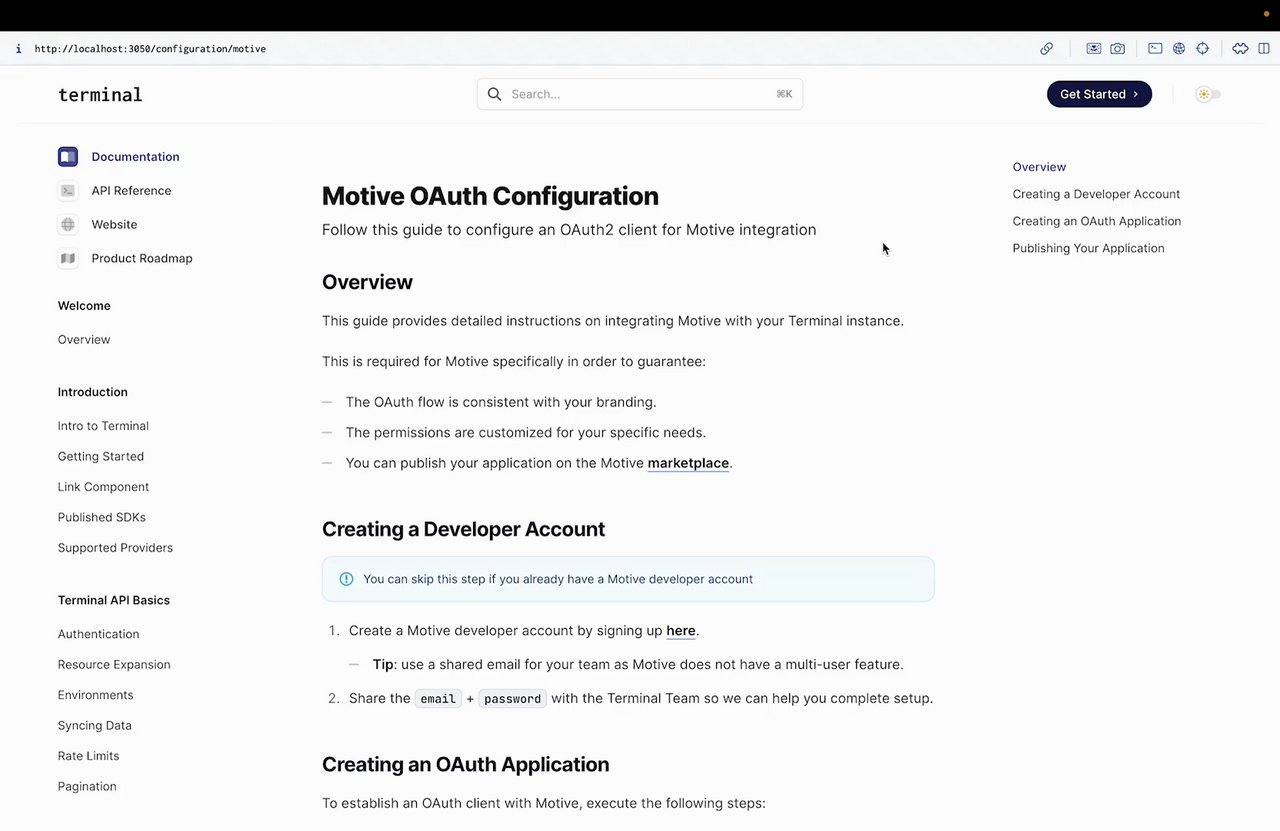
Task: Follow the Motive marketplace link
Action: tap(688, 463)
